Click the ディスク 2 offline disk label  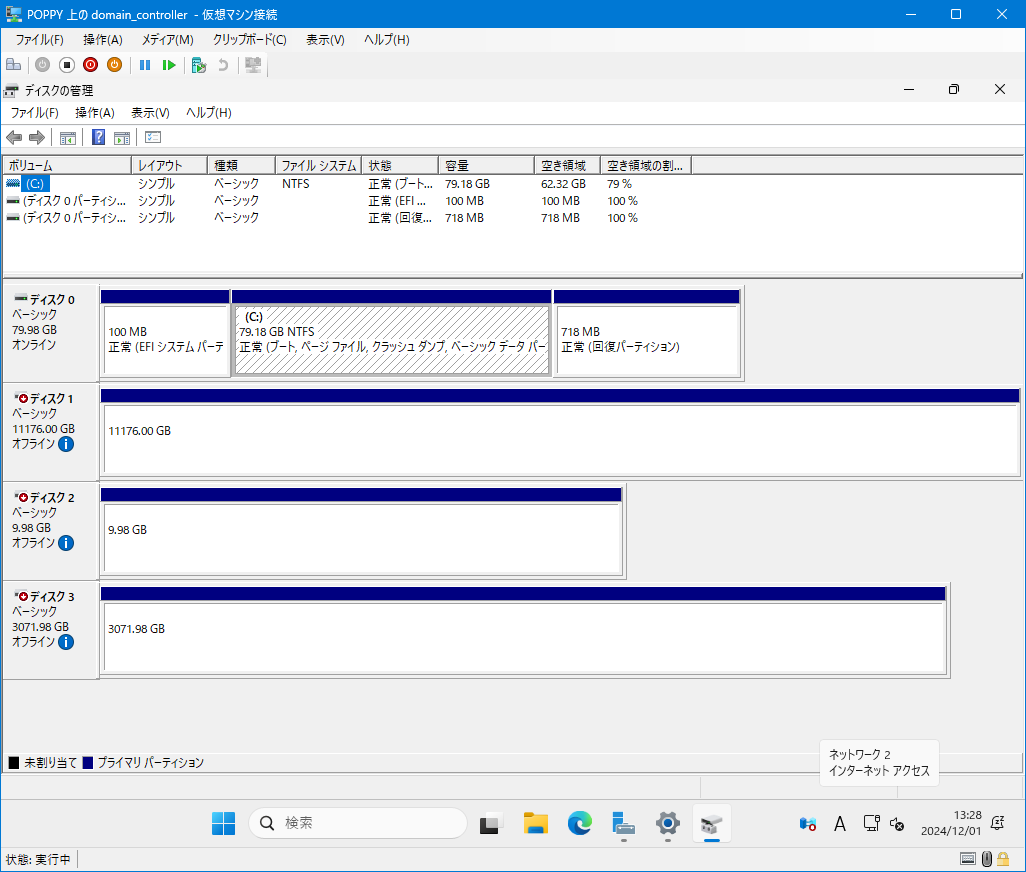pyautogui.click(x=51, y=497)
